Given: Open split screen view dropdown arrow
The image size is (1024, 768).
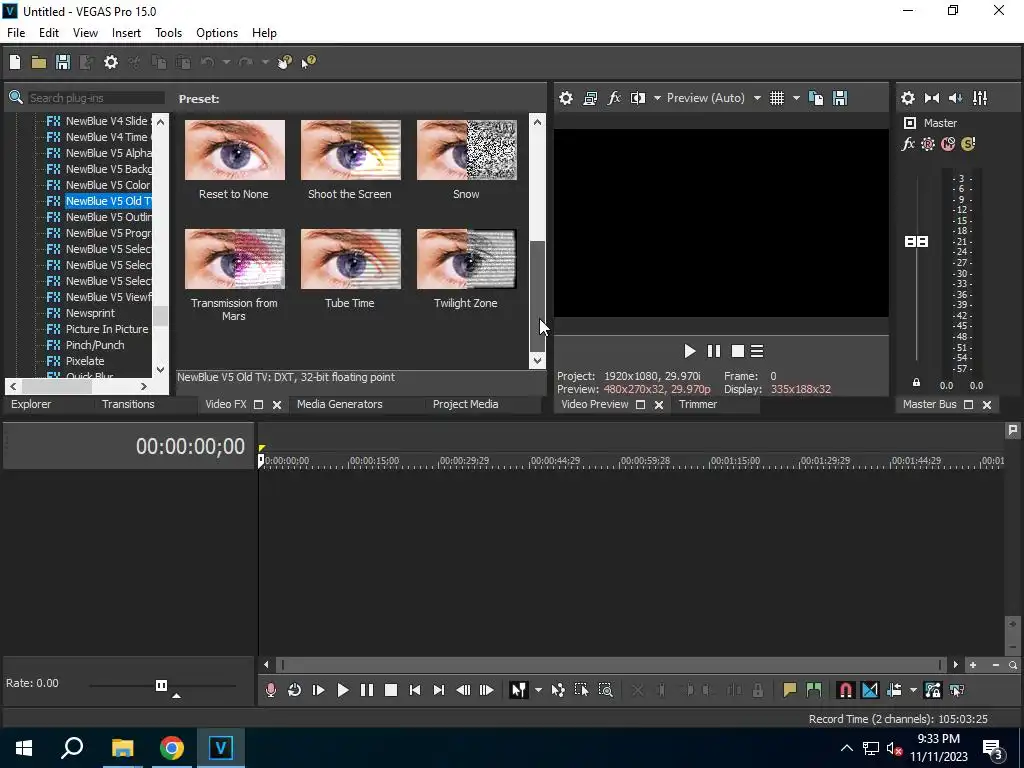Looking at the screenshot, I should [657, 98].
